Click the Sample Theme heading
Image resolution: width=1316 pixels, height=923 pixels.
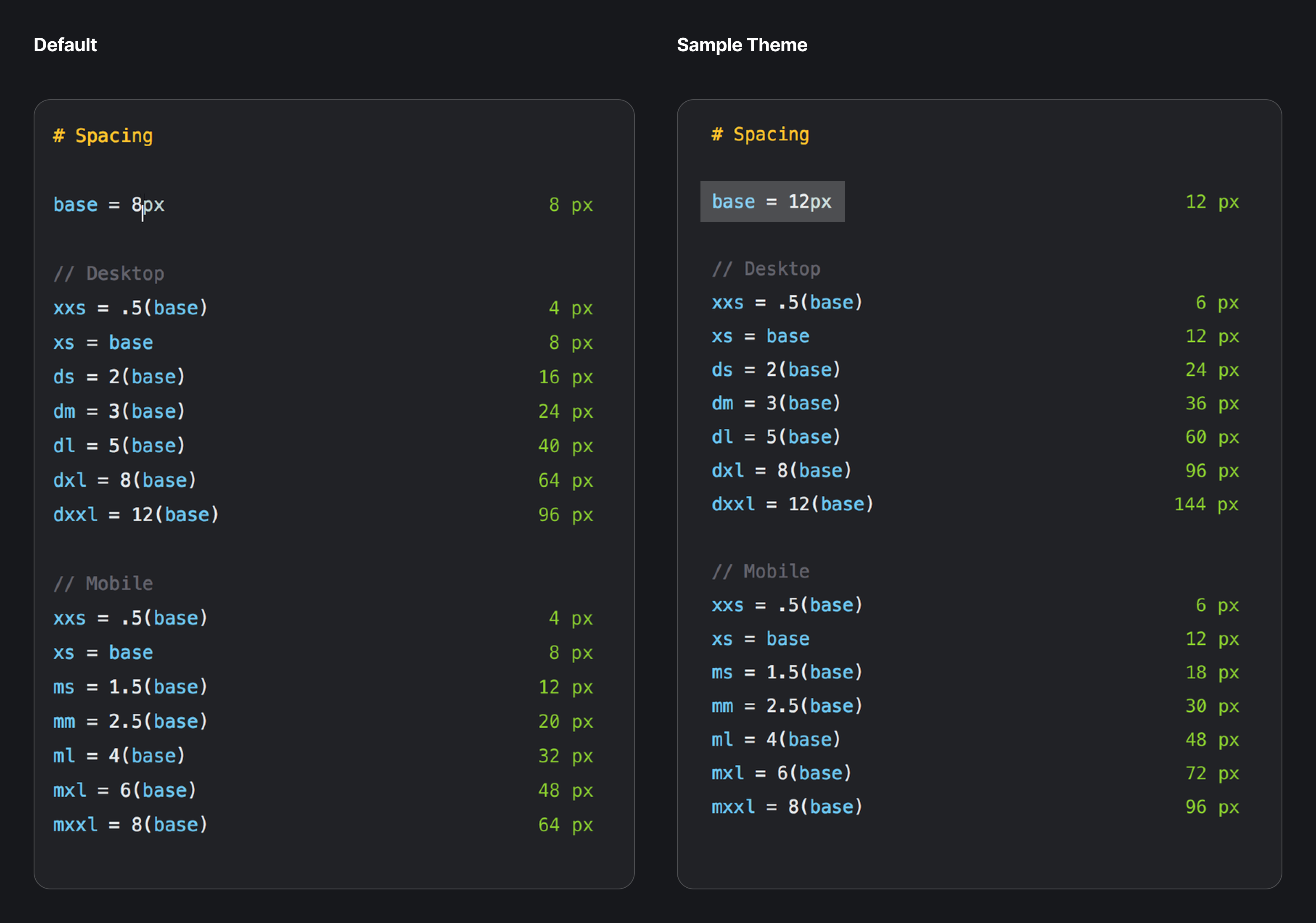pos(742,45)
